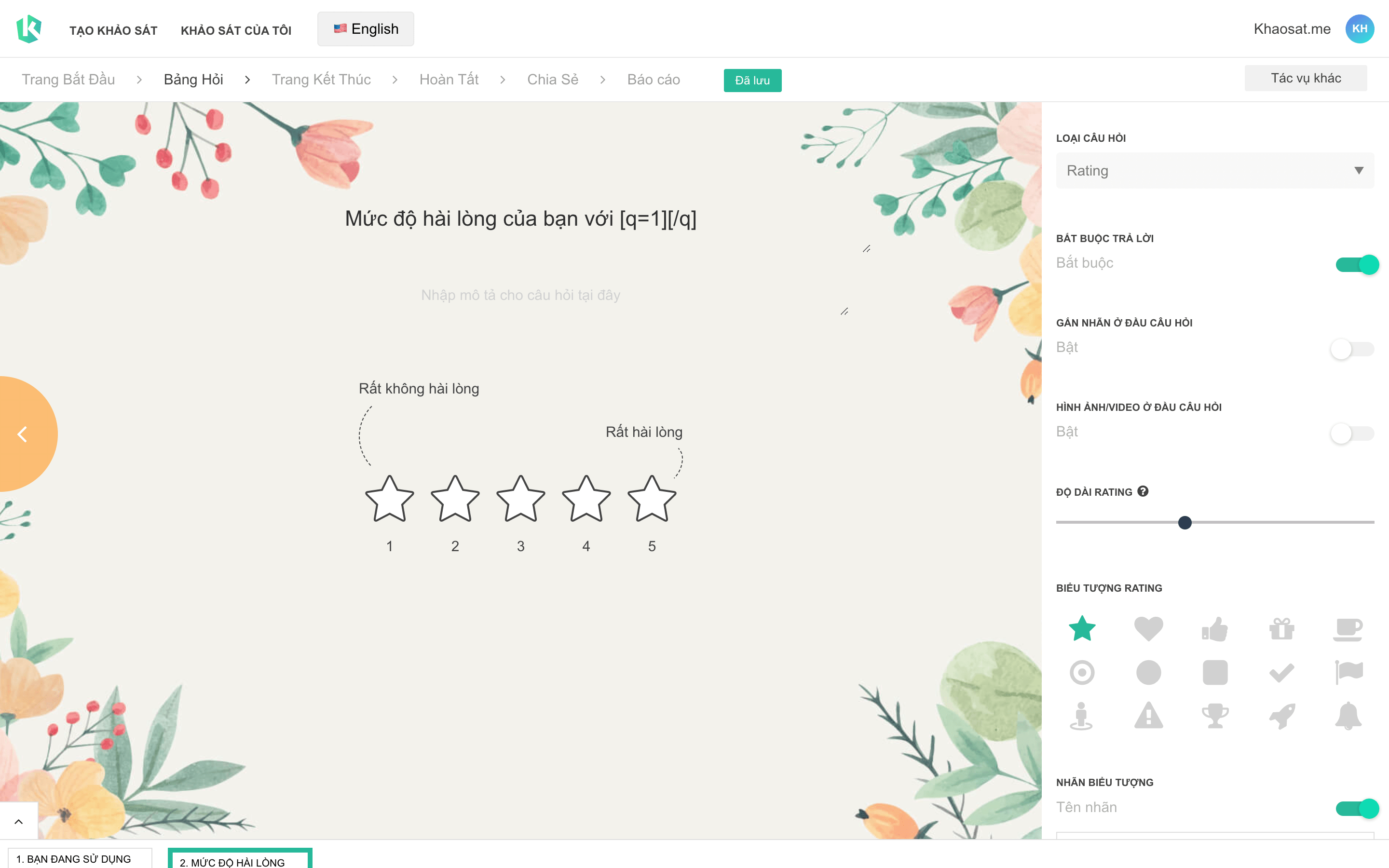Click the help icon beside Độ dài rating
The image size is (1389, 868).
pos(1143,491)
